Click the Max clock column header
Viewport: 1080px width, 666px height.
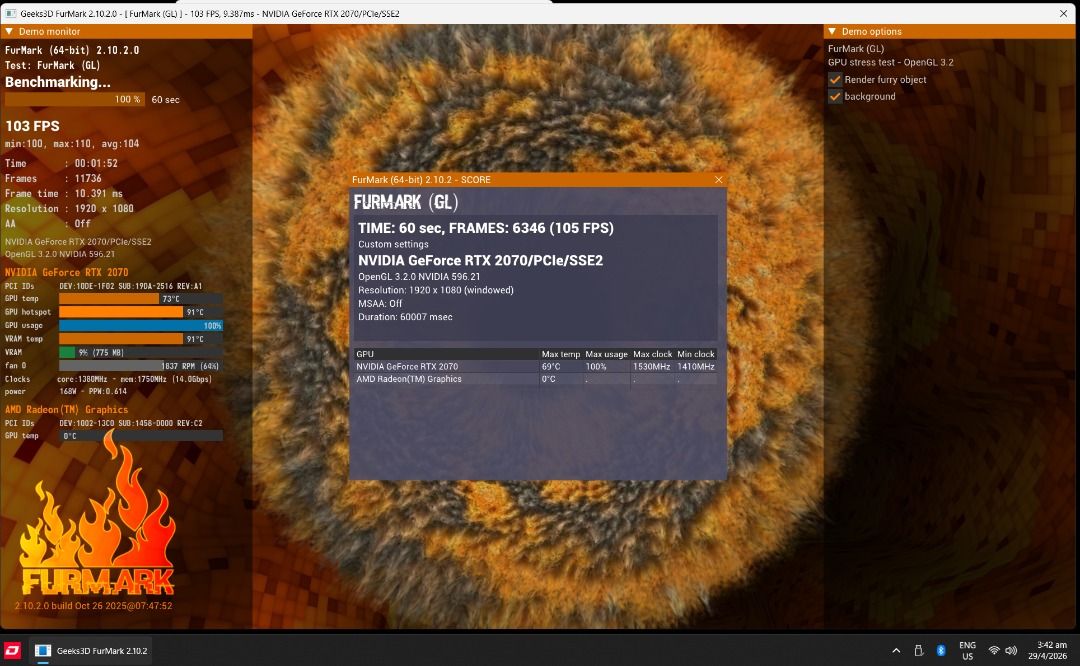click(x=652, y=354)
